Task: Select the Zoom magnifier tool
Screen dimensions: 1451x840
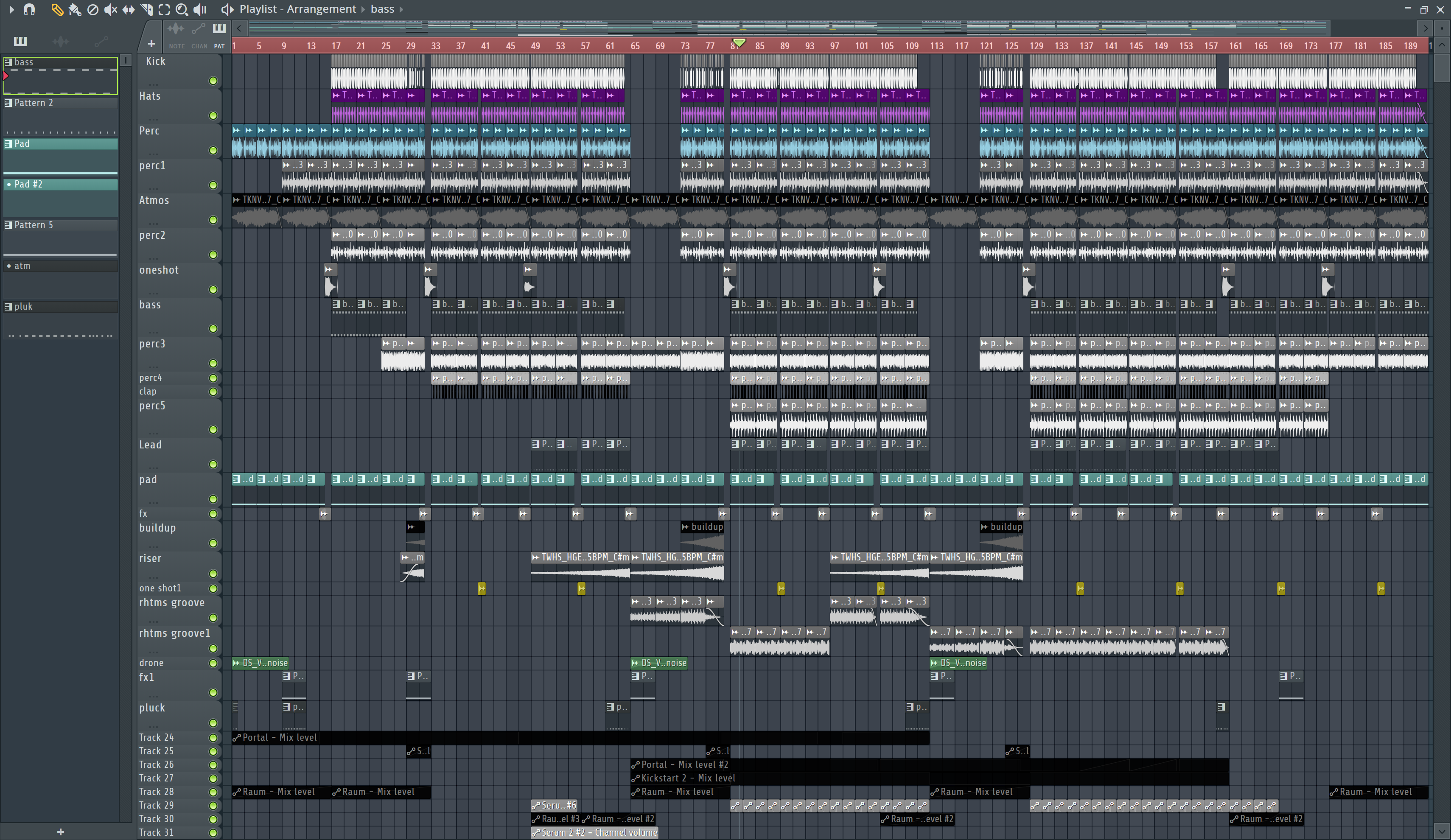Action: (x=182, y=9)
